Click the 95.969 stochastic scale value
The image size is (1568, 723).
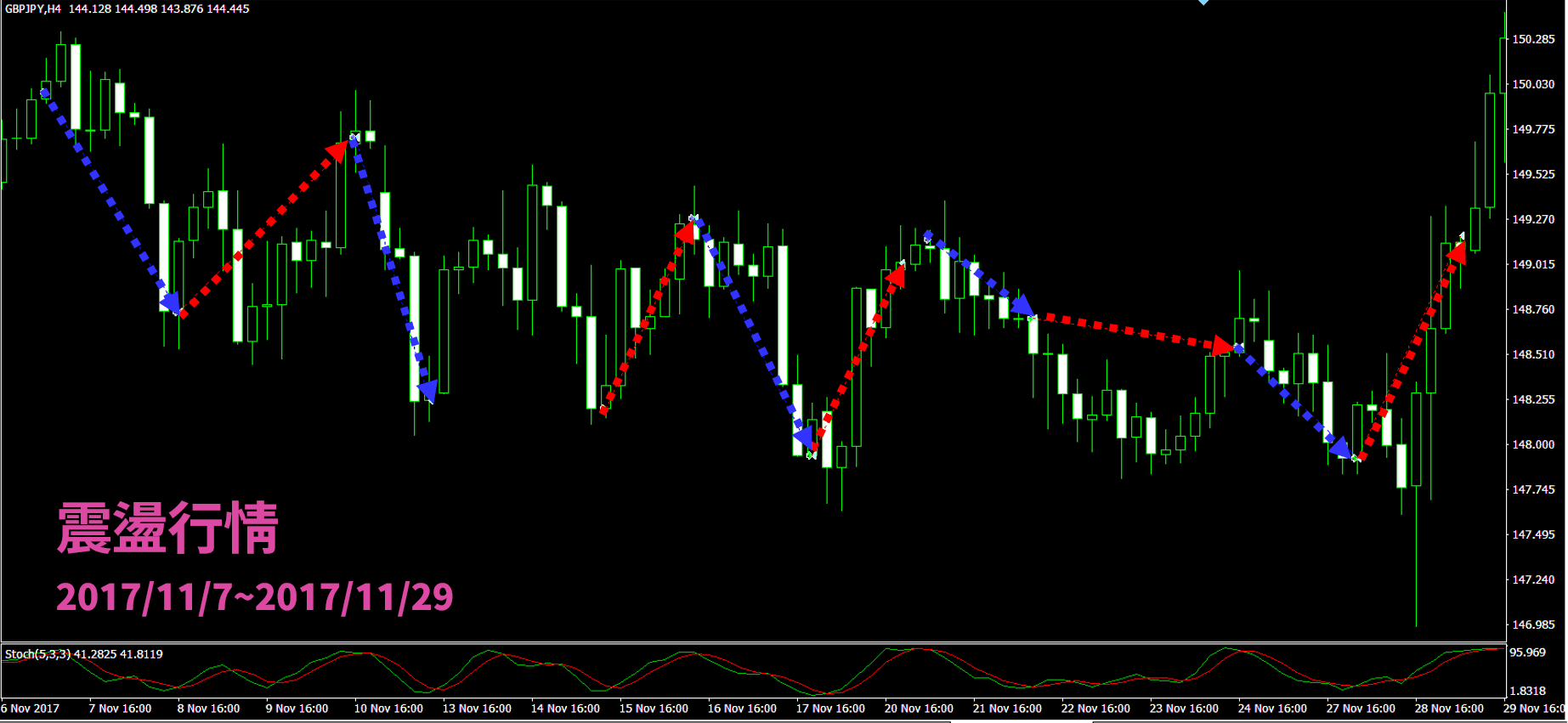click(x=1527, y=652)
